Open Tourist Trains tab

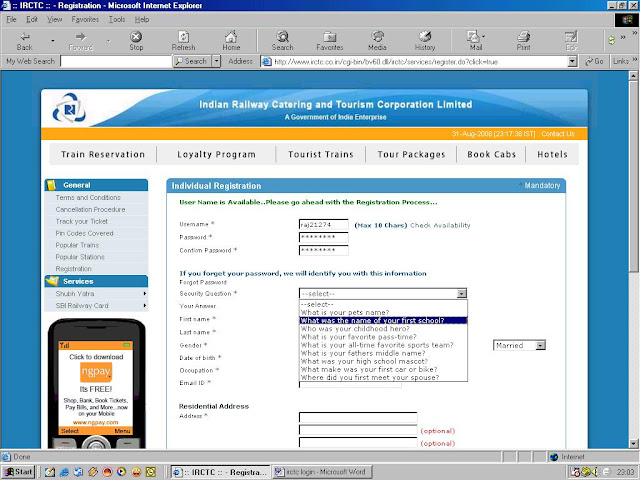click(321, 154)
